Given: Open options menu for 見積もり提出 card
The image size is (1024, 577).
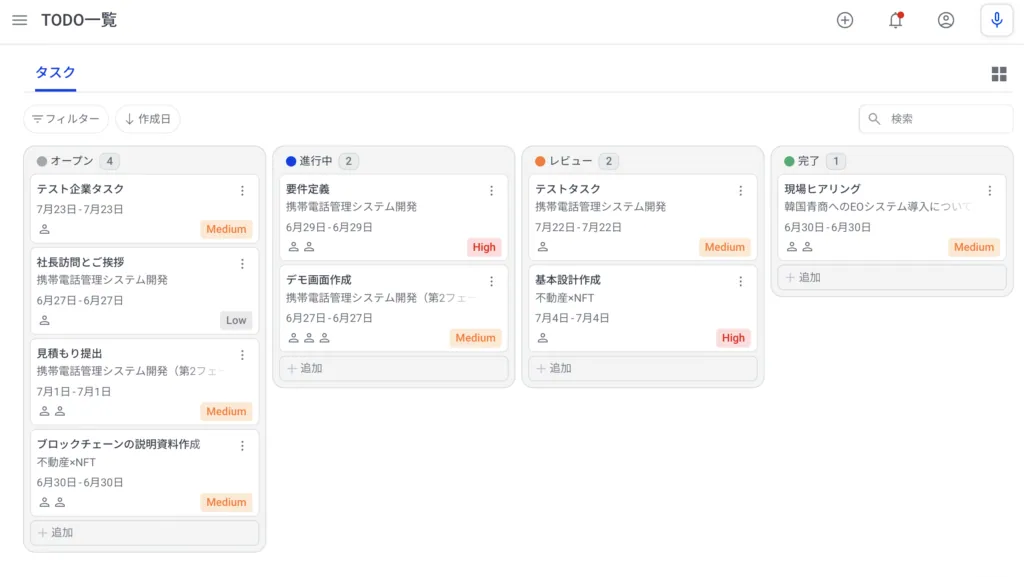Looking at the screenshot, I should pos(242,355).
